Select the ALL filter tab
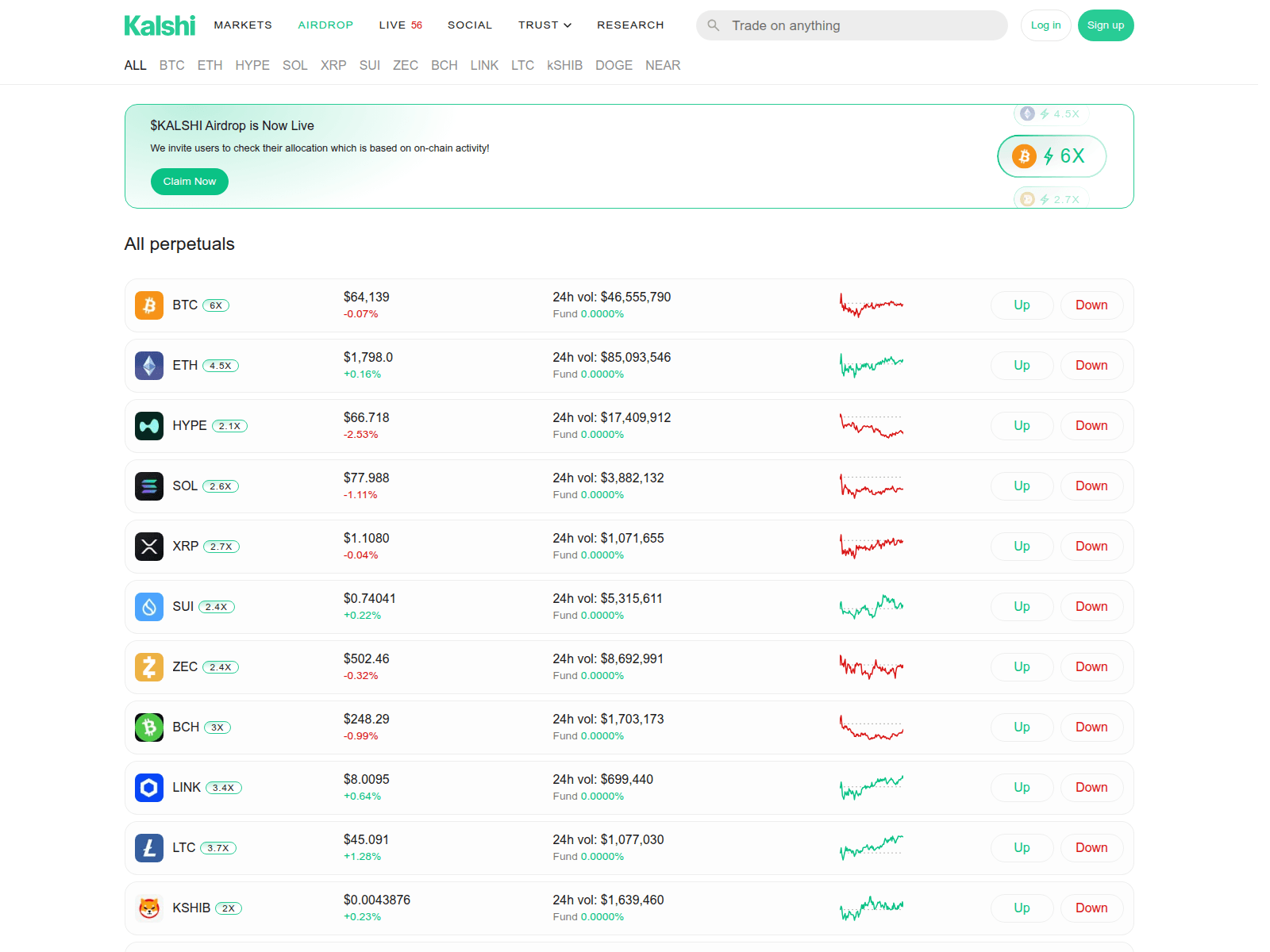1270x952 pixels. click(x=136, y=65)
